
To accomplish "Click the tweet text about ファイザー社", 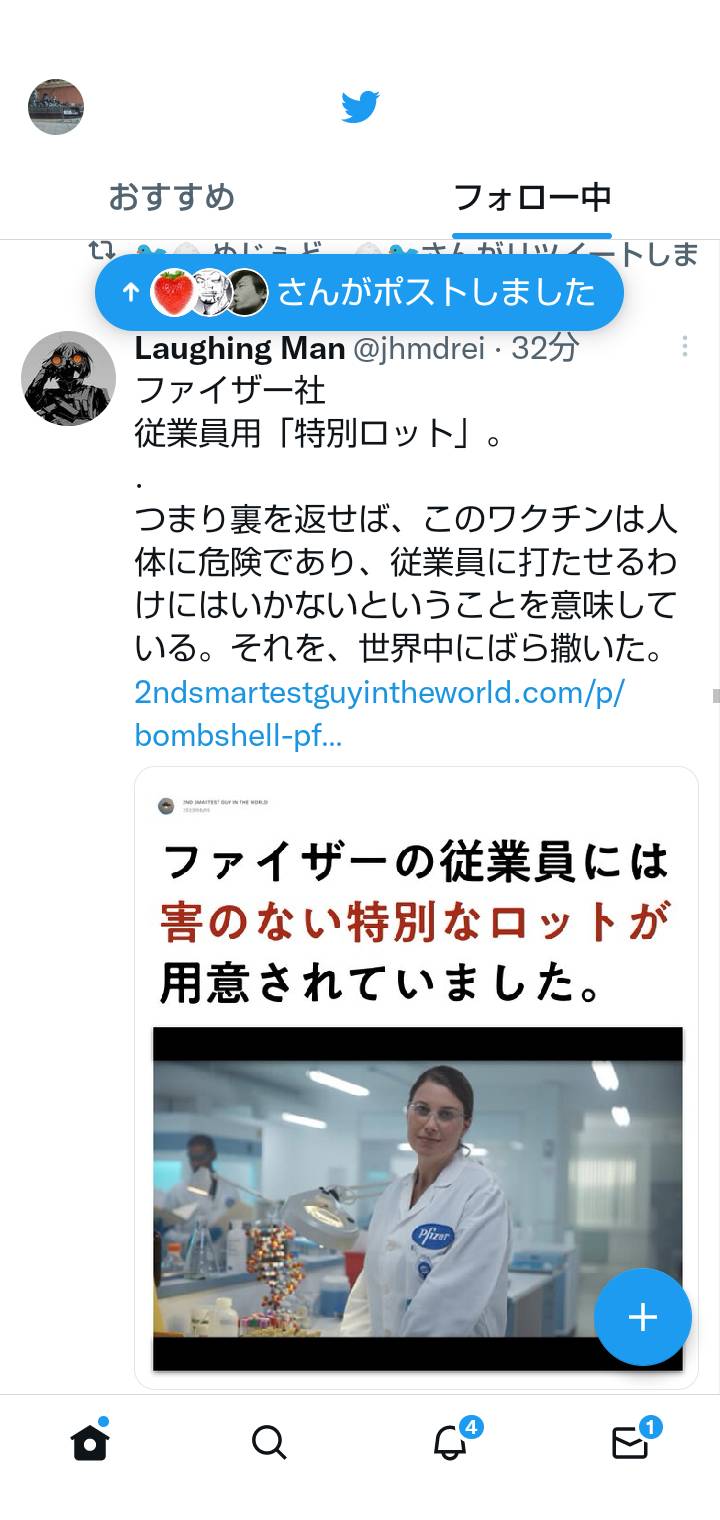I will (x=406, y=518).
